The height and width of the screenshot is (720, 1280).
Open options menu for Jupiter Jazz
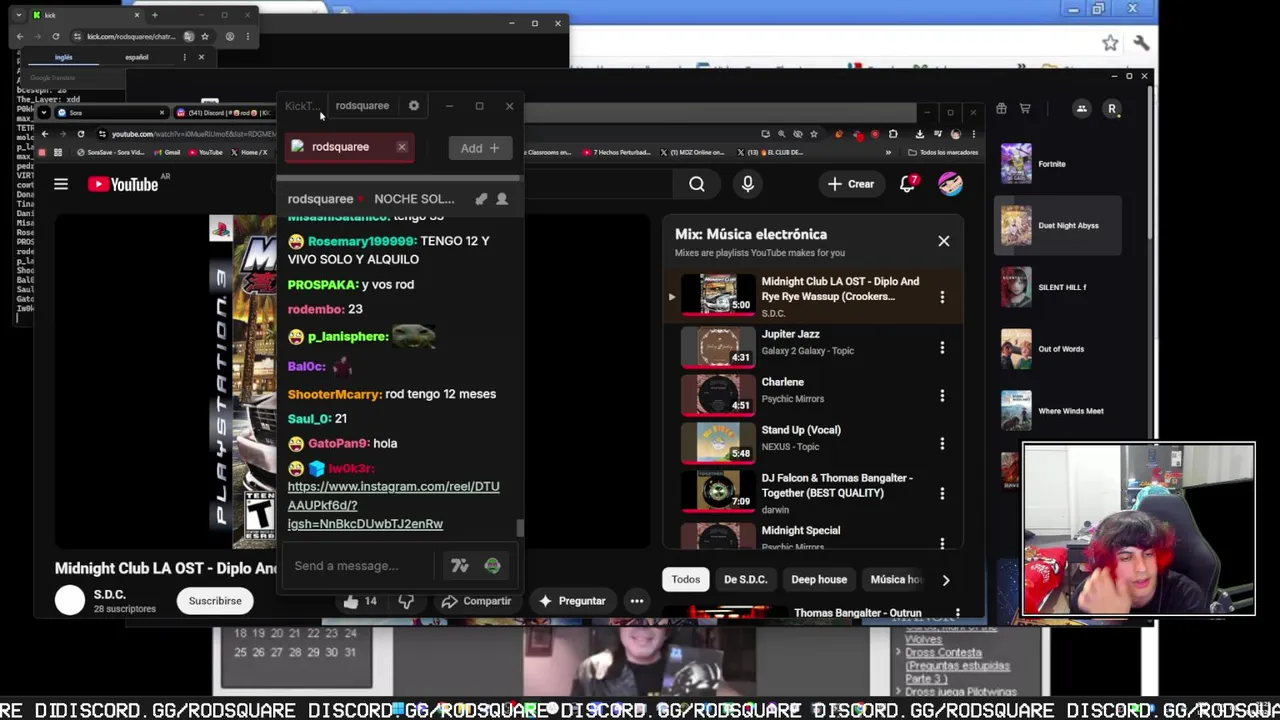click(x=942, y=348)
